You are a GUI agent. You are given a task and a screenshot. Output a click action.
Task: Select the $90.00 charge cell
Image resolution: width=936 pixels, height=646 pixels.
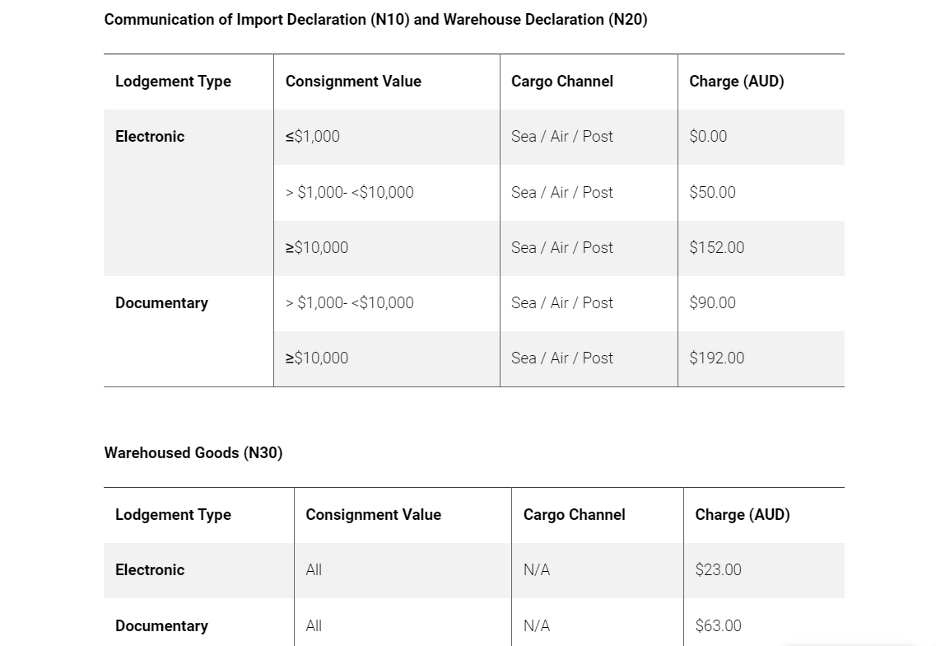(712, 303)
